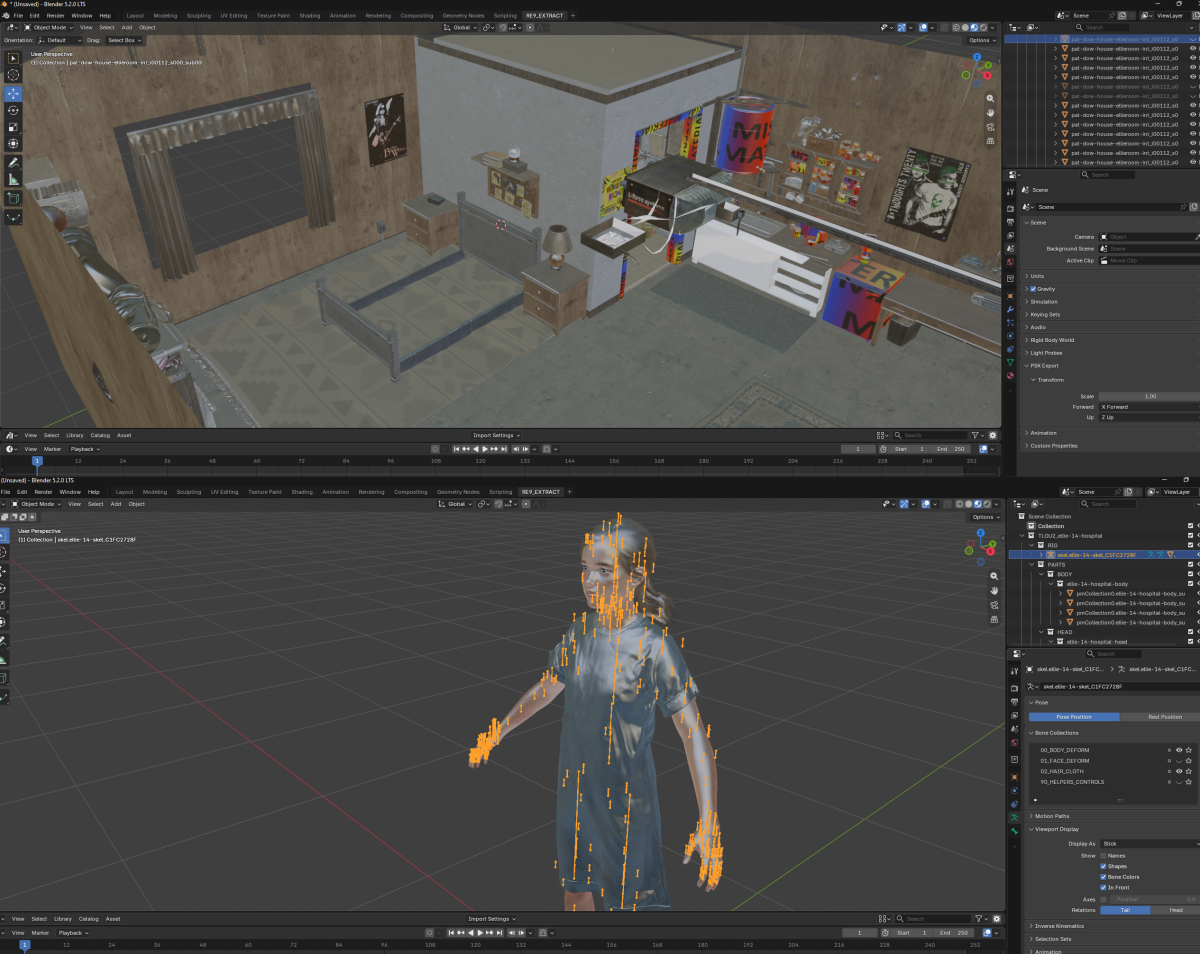
Task: Open Object properties tab in top window
Action: point(1011,295)
